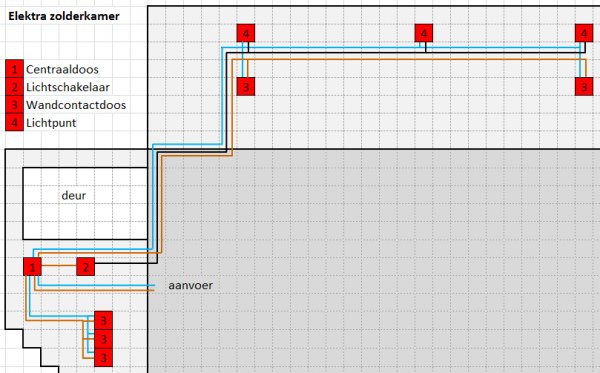The height and width of the screenshot is (373, 600).
Task: Click the legend square numbered 4
Action: [x=15, y=122]
